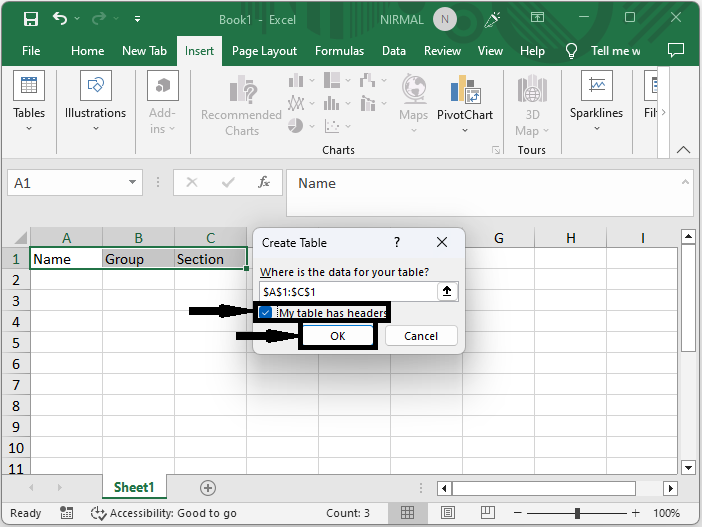Insert Combo Chart icon
The width and height of the screenshot is (702, 527).
(368, 103)
